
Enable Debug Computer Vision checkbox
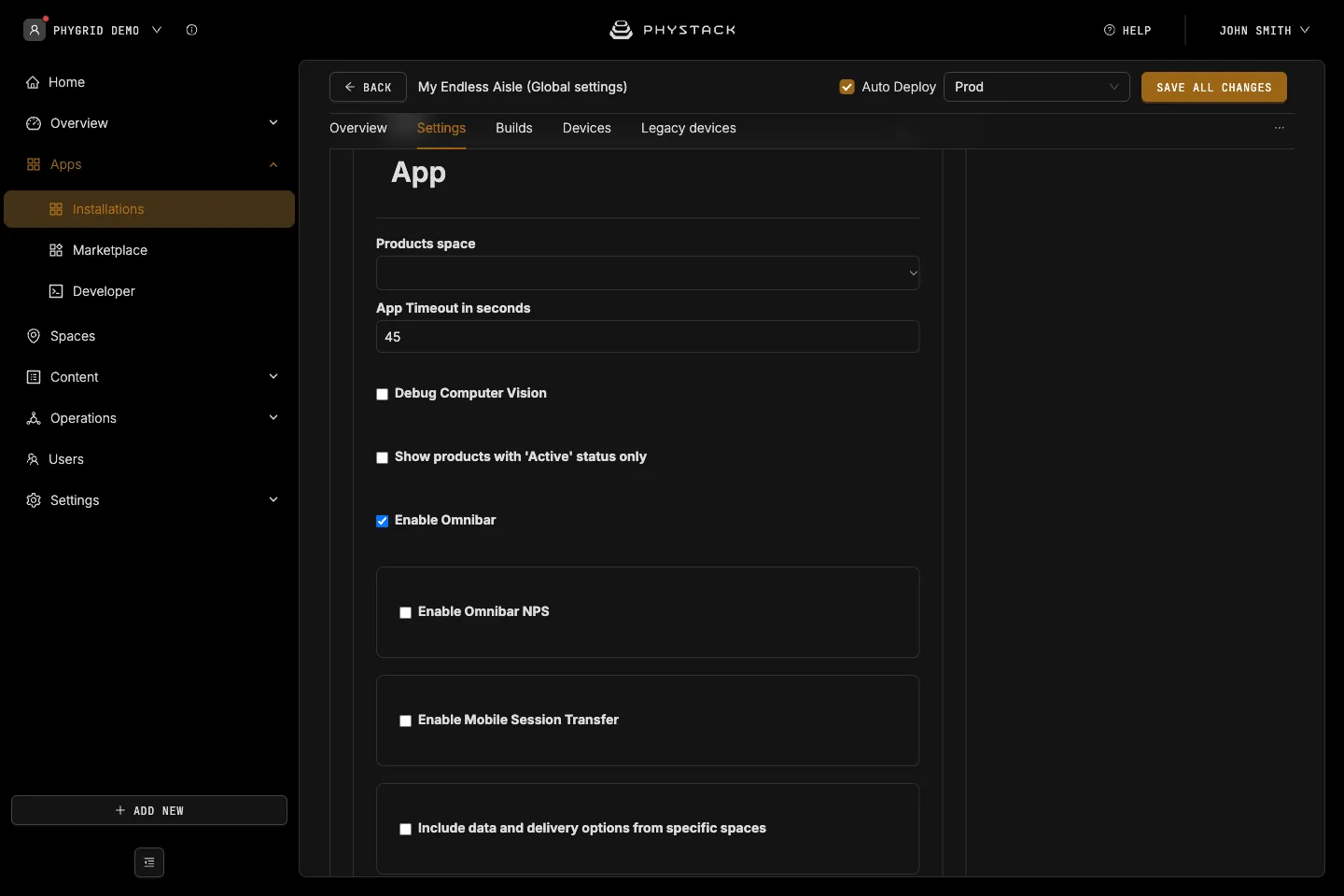(x=382, y=394)
